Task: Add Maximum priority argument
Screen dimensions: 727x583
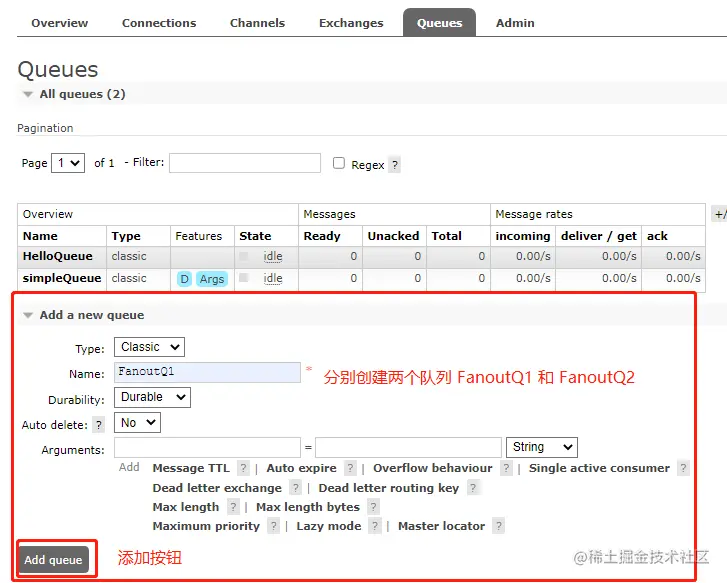Action: tap(206, 526)
